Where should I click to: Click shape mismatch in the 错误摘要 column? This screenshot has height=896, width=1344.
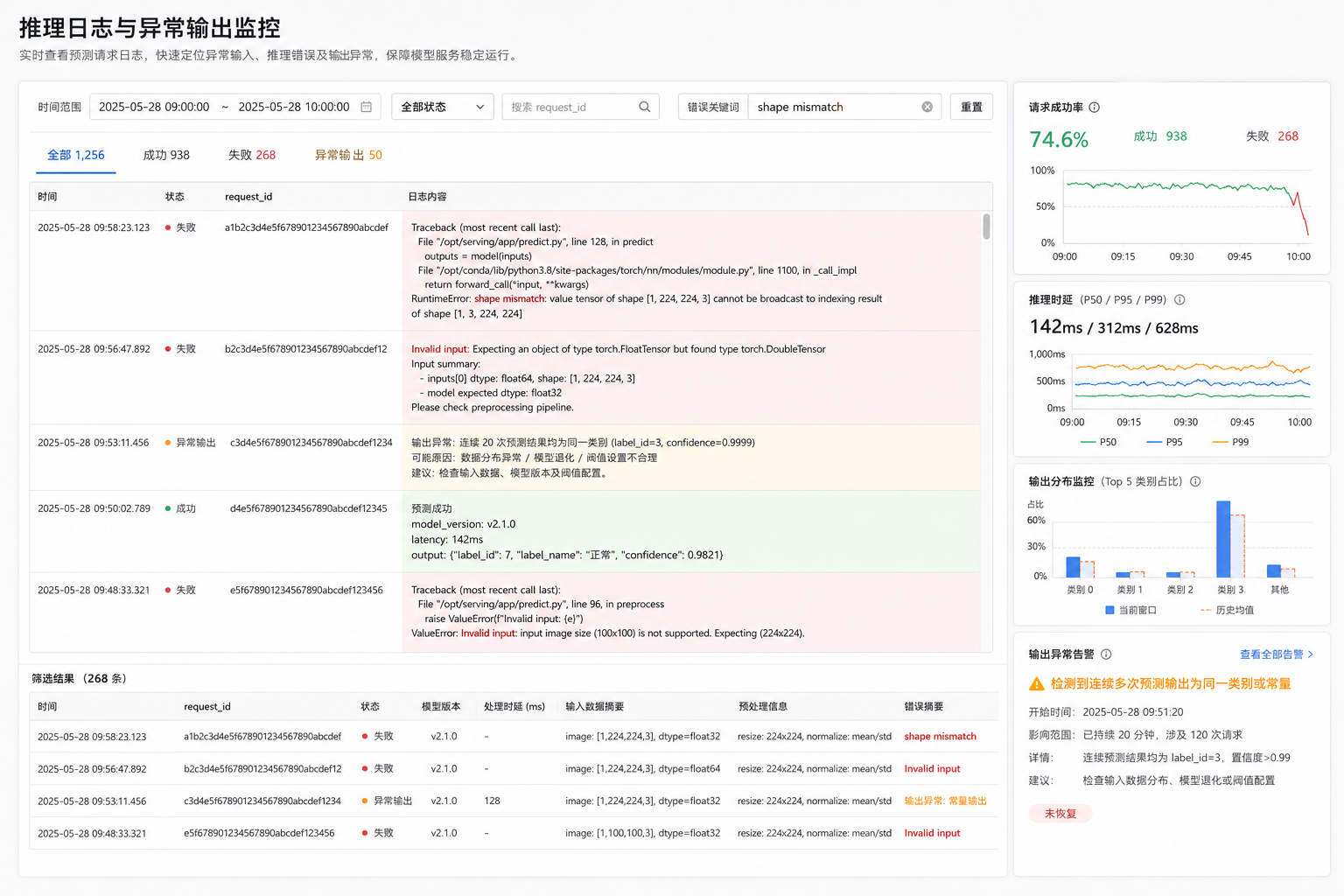click(940, 737)
